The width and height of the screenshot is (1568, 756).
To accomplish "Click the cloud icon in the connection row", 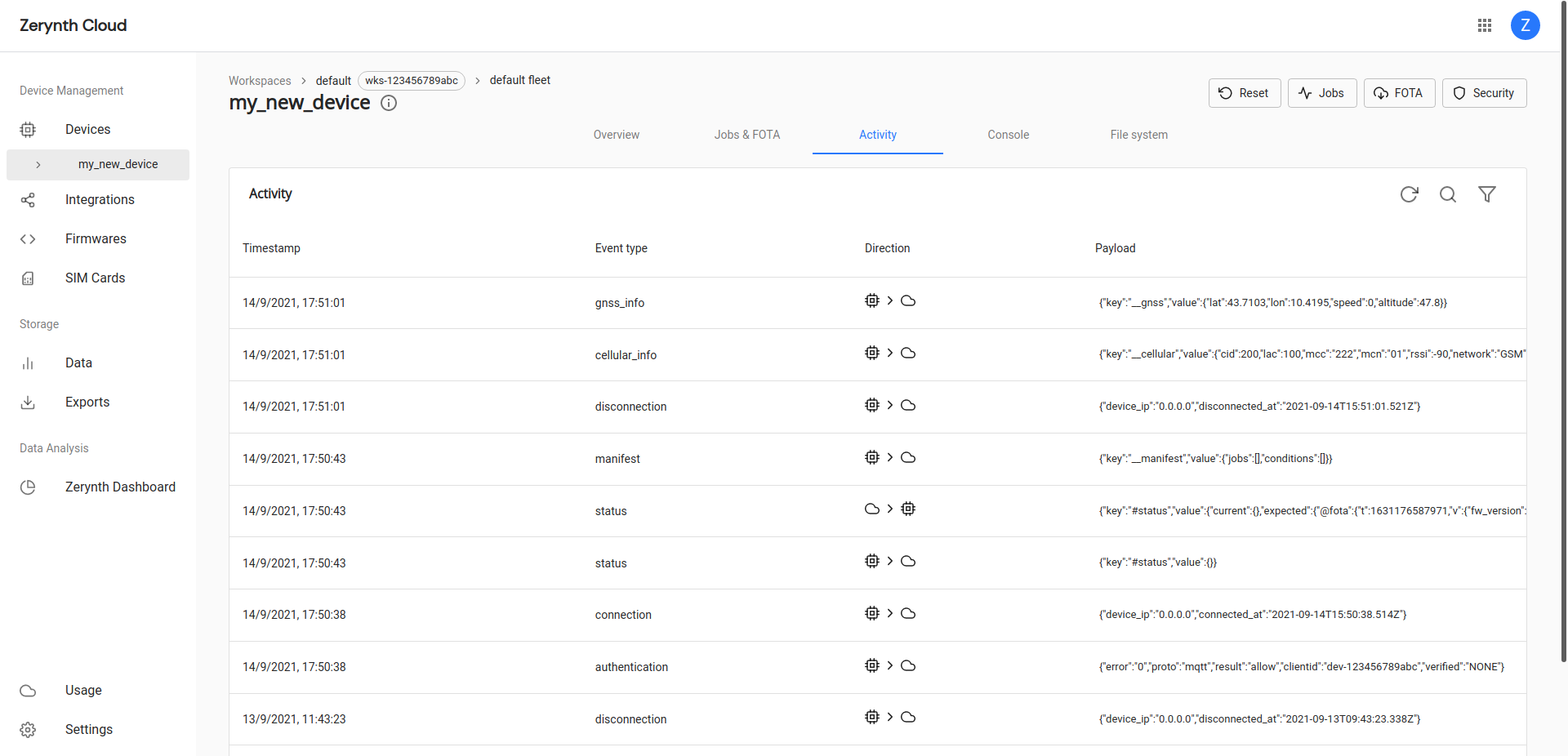I will click(x=908, y=613).
